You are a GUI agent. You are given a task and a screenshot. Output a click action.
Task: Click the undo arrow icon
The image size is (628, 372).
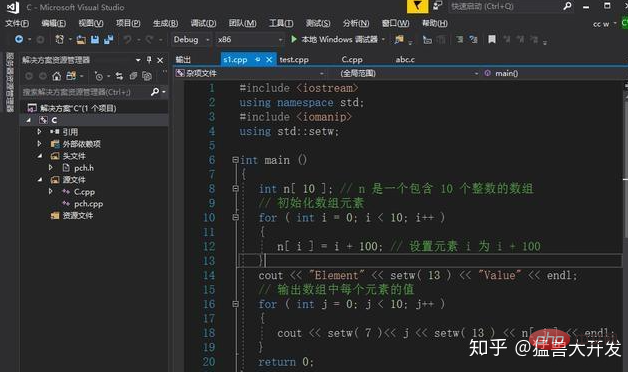click(127, 39)
